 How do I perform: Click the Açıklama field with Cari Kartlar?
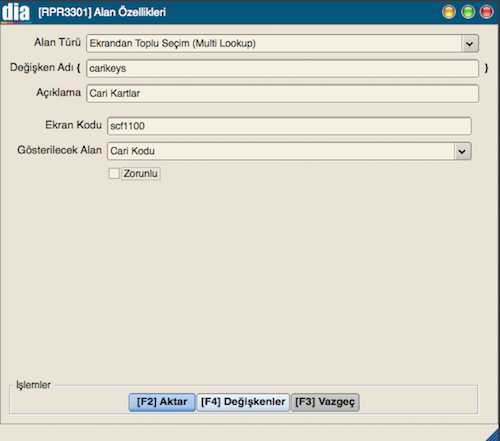(282, 93)
